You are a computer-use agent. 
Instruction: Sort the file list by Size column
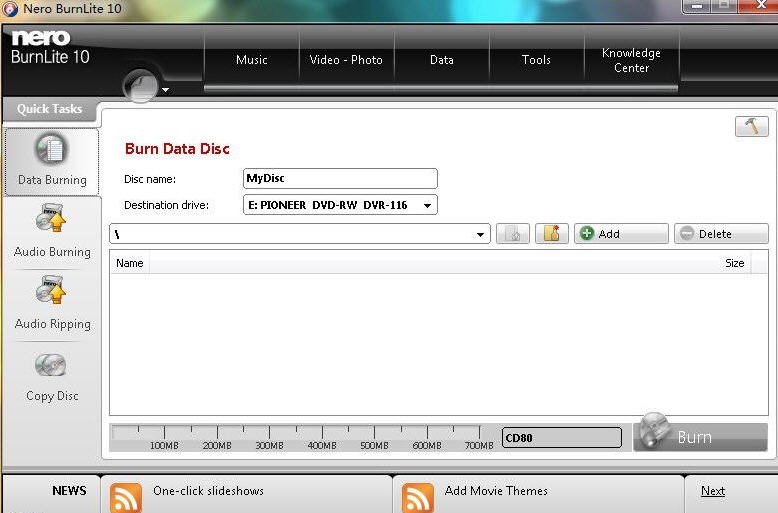coord(734,263)
